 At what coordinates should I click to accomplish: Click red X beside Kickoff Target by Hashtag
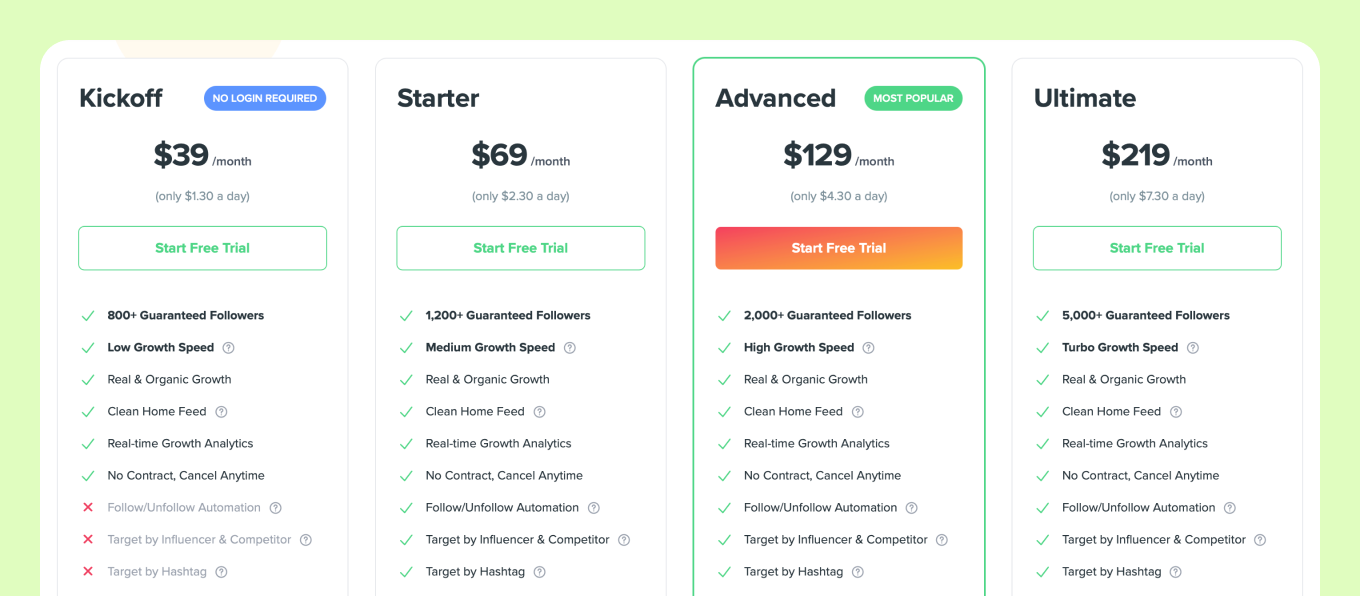point(88,572)
